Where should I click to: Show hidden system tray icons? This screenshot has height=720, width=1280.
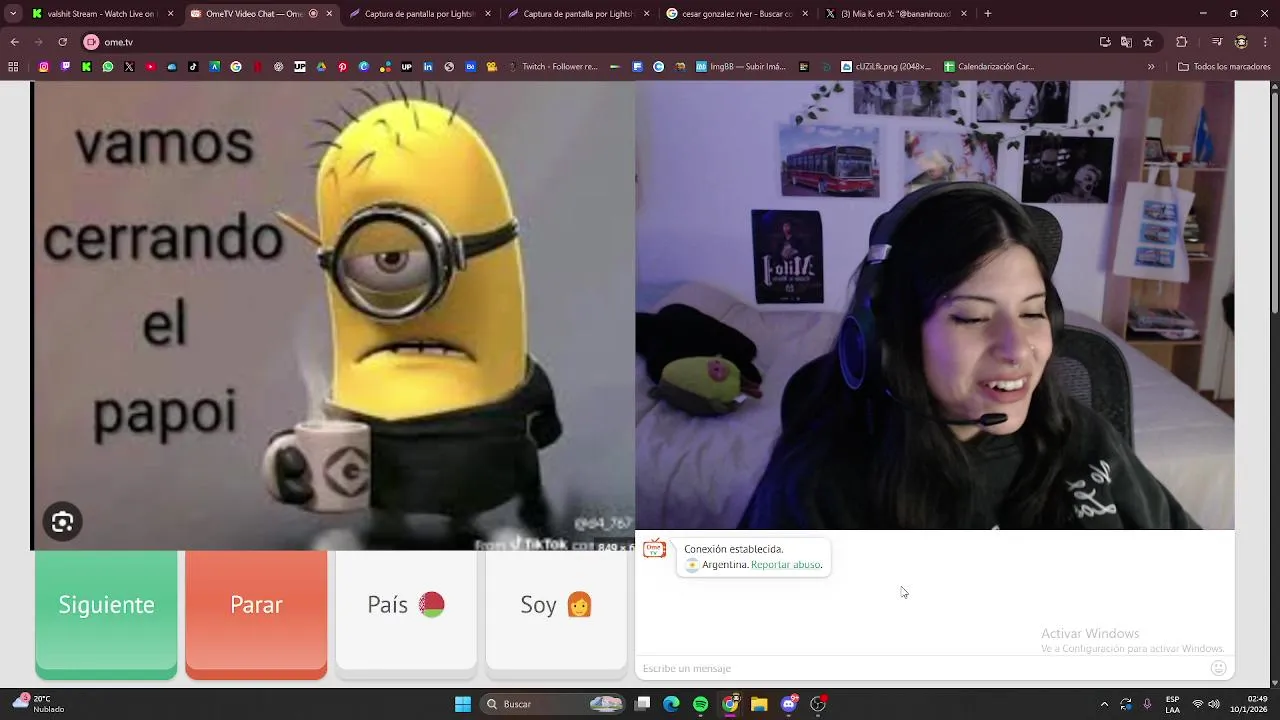pos(1104,704)
